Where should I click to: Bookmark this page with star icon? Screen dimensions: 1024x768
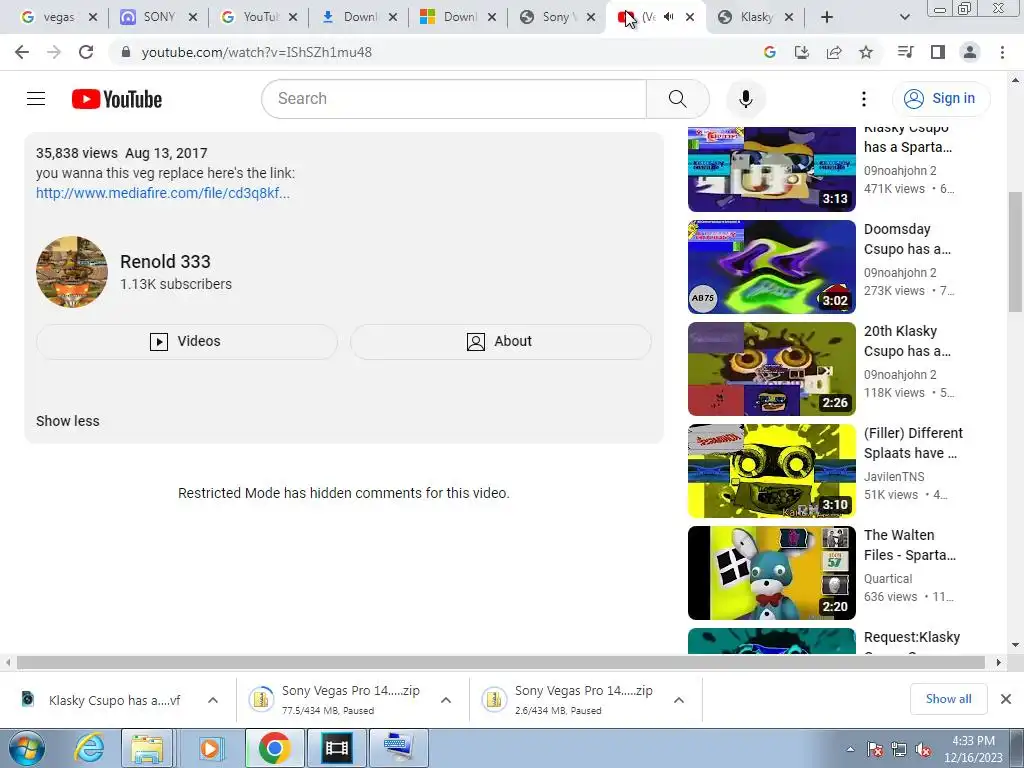(x=866, y=52)
